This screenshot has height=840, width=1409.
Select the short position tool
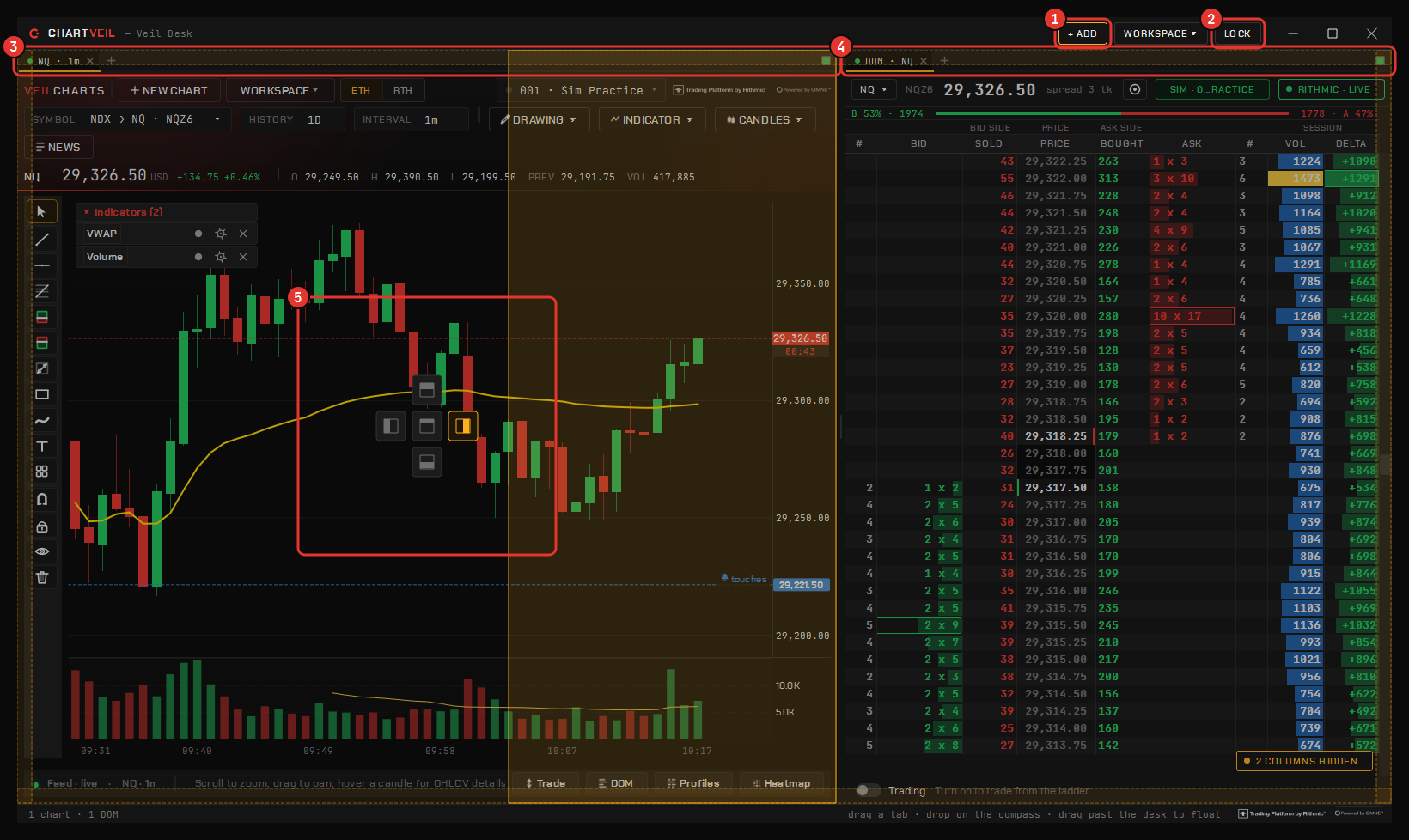(41, 343)
